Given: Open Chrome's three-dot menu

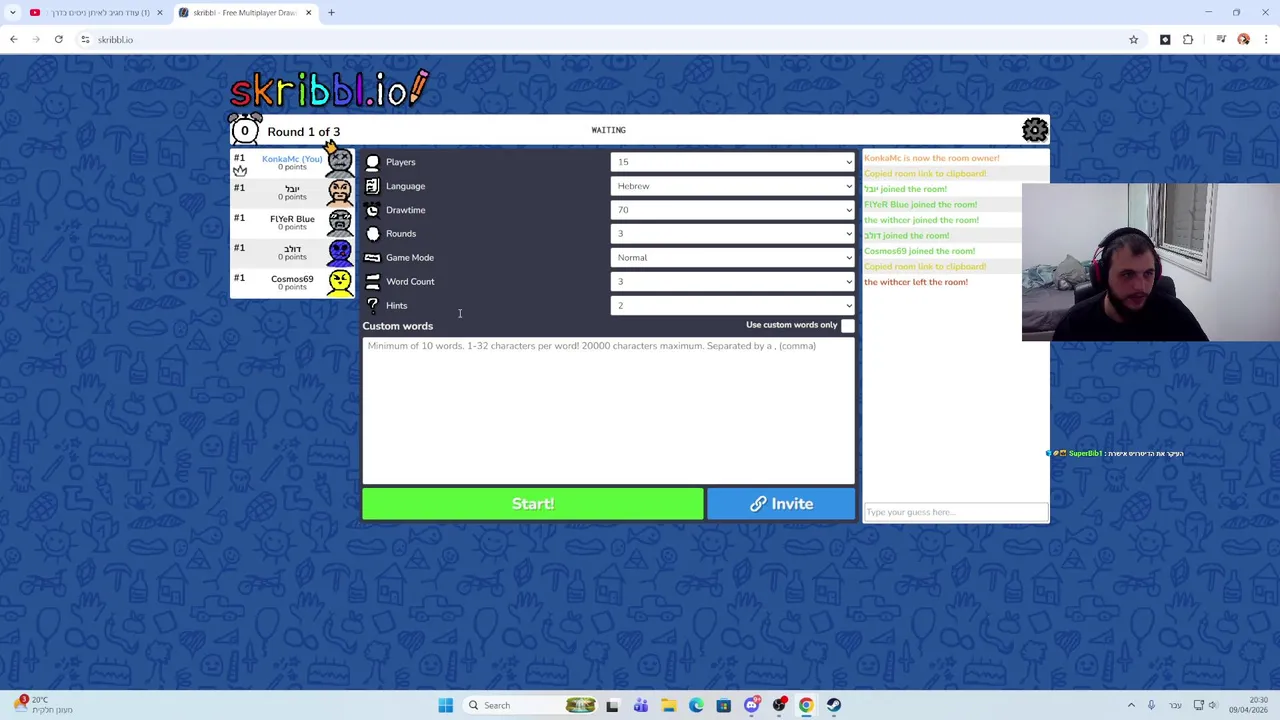Looking at the screenshot, I should click(x=1266, y=40).
